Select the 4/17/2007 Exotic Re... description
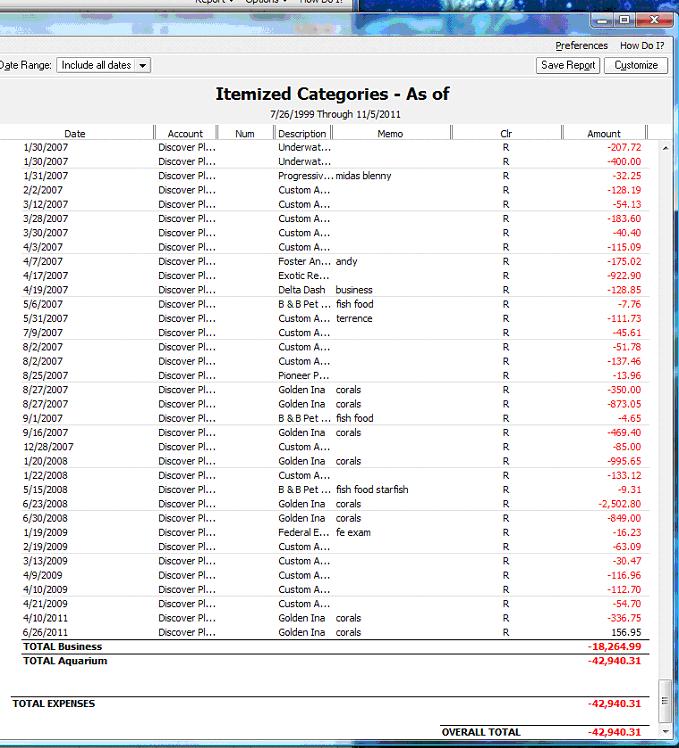 coord(303,276)
